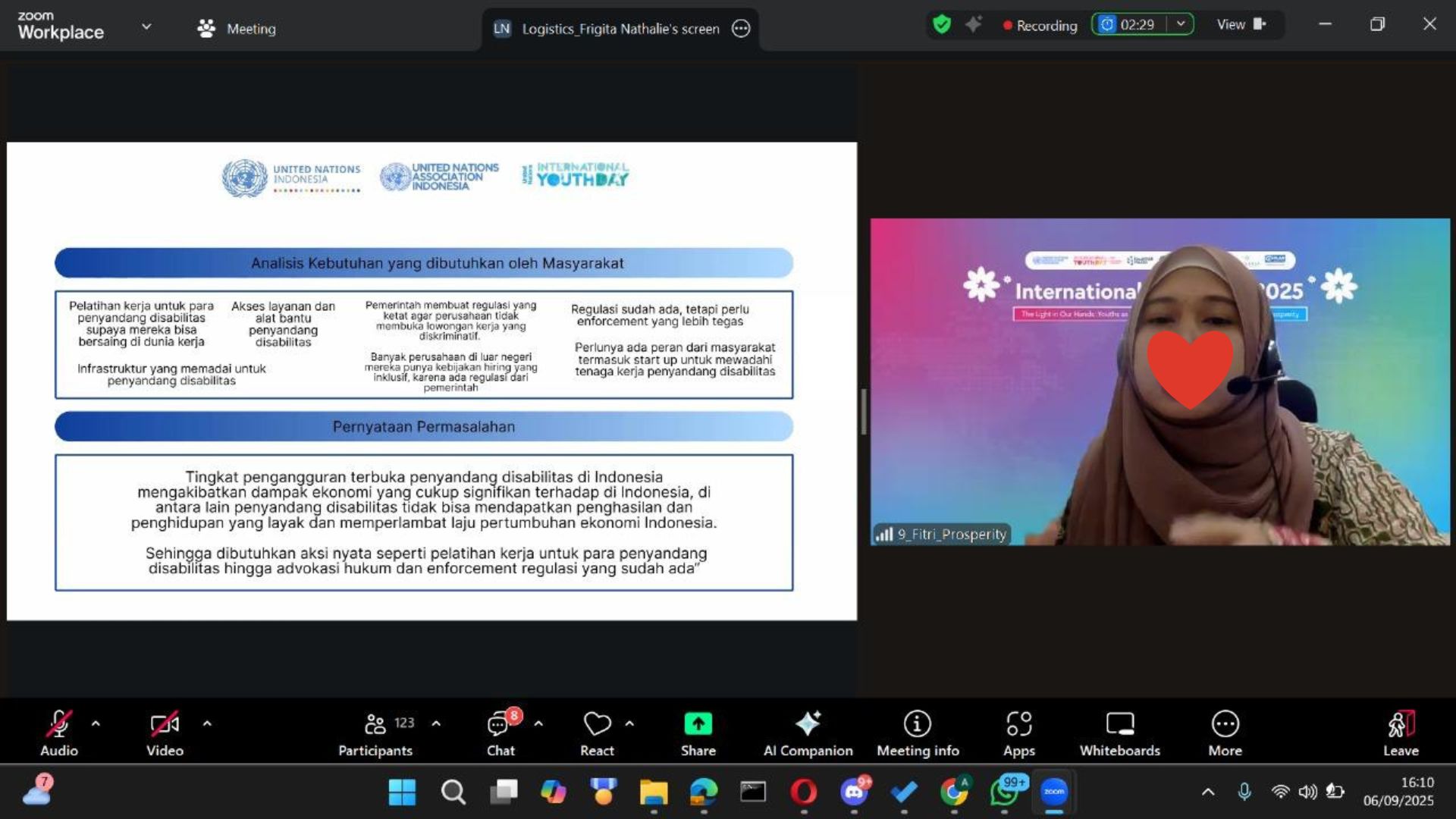Screen dimensions: 1456x819
Task: Expand audio settings using the chevron beside Audio
Action: coord(96,723)
